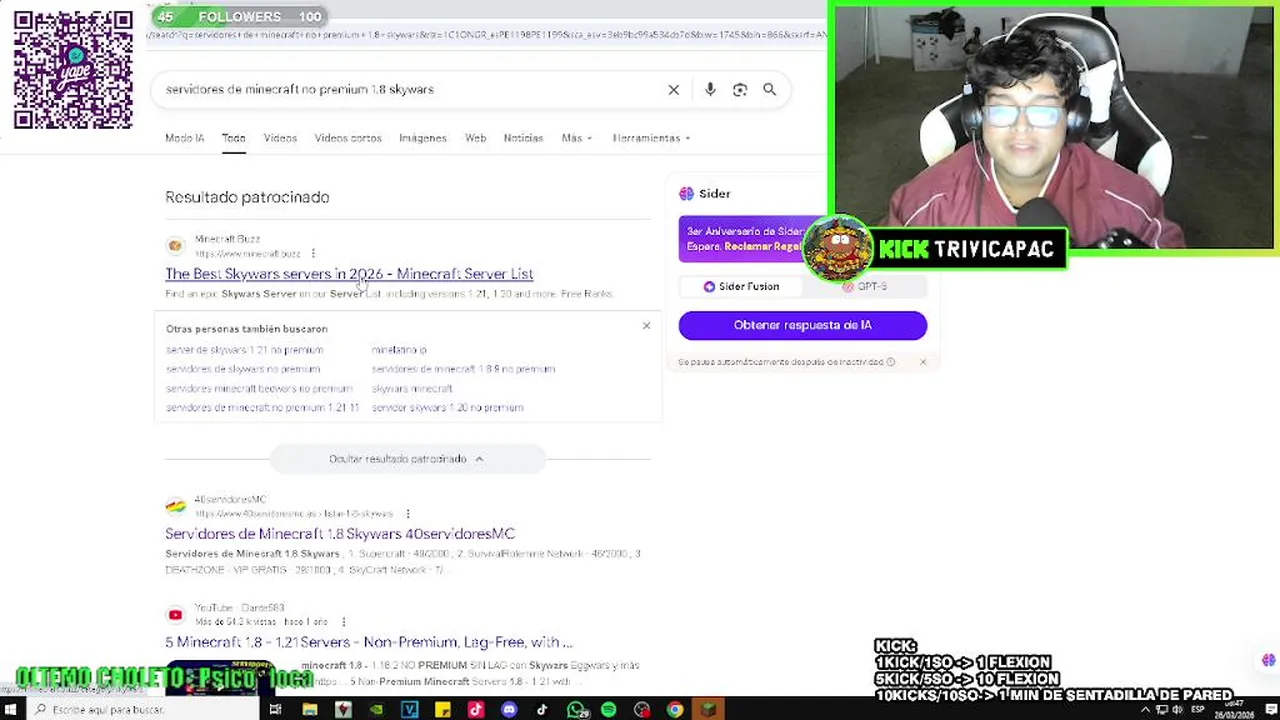Click the Sider anniversary promo banner

[x=745, y=239]
